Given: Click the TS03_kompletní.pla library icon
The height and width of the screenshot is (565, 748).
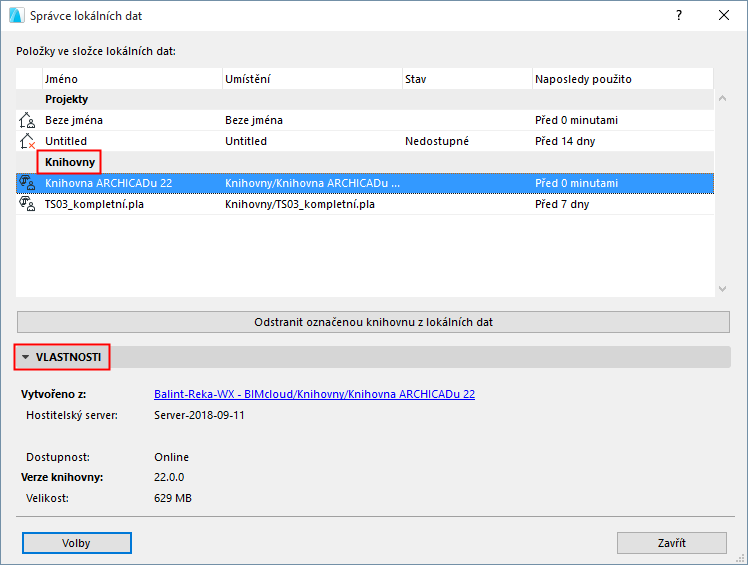Looking at the screenshot, I should (27, 204).
